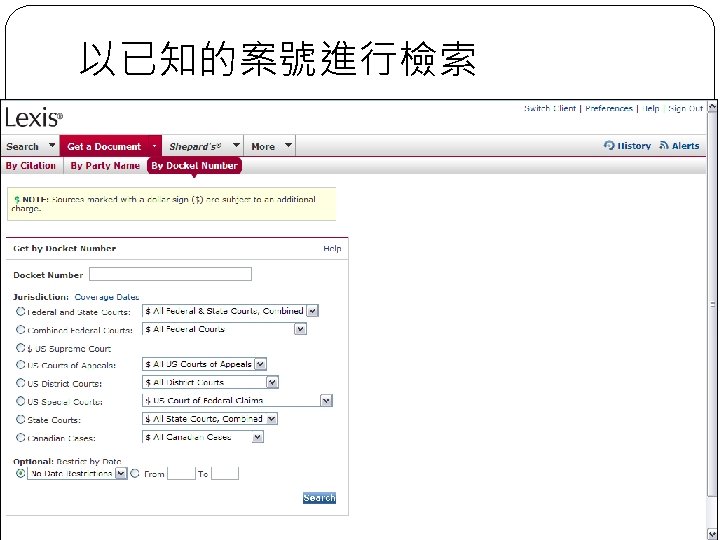Click the Switch Client link
720x540 pixels.
[550, 109]
